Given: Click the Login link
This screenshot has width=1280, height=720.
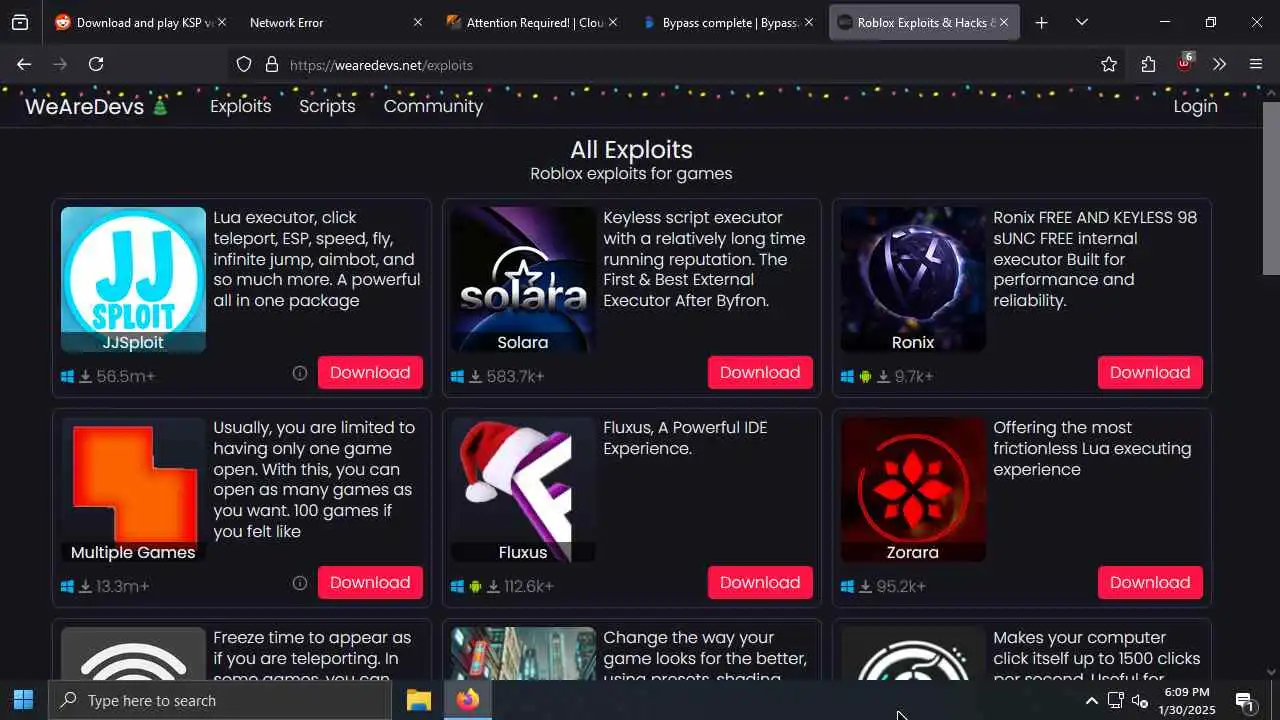Looking at the screenshot, I should click(1195, 106).
